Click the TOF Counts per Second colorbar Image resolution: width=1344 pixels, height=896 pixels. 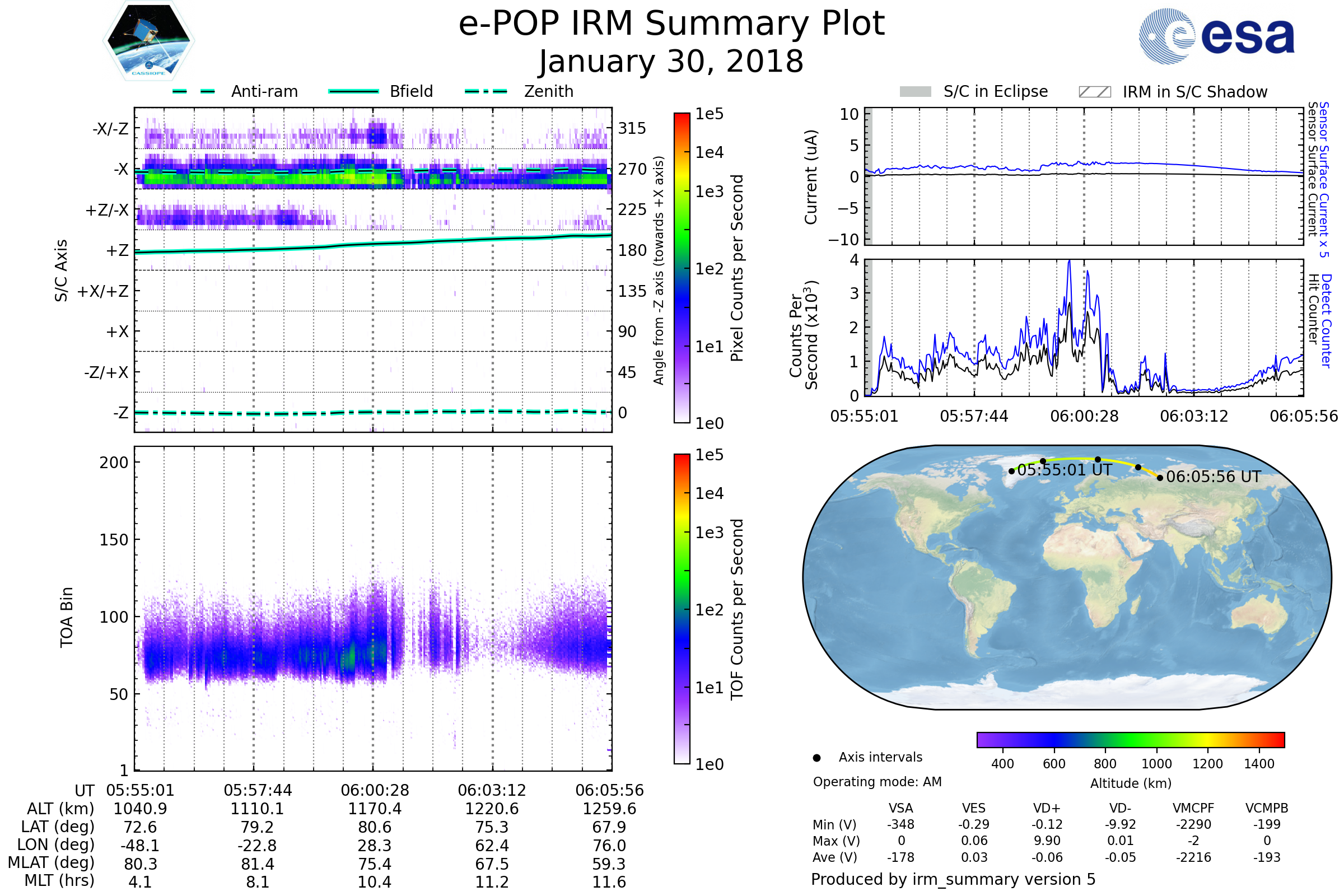(682, 609)
